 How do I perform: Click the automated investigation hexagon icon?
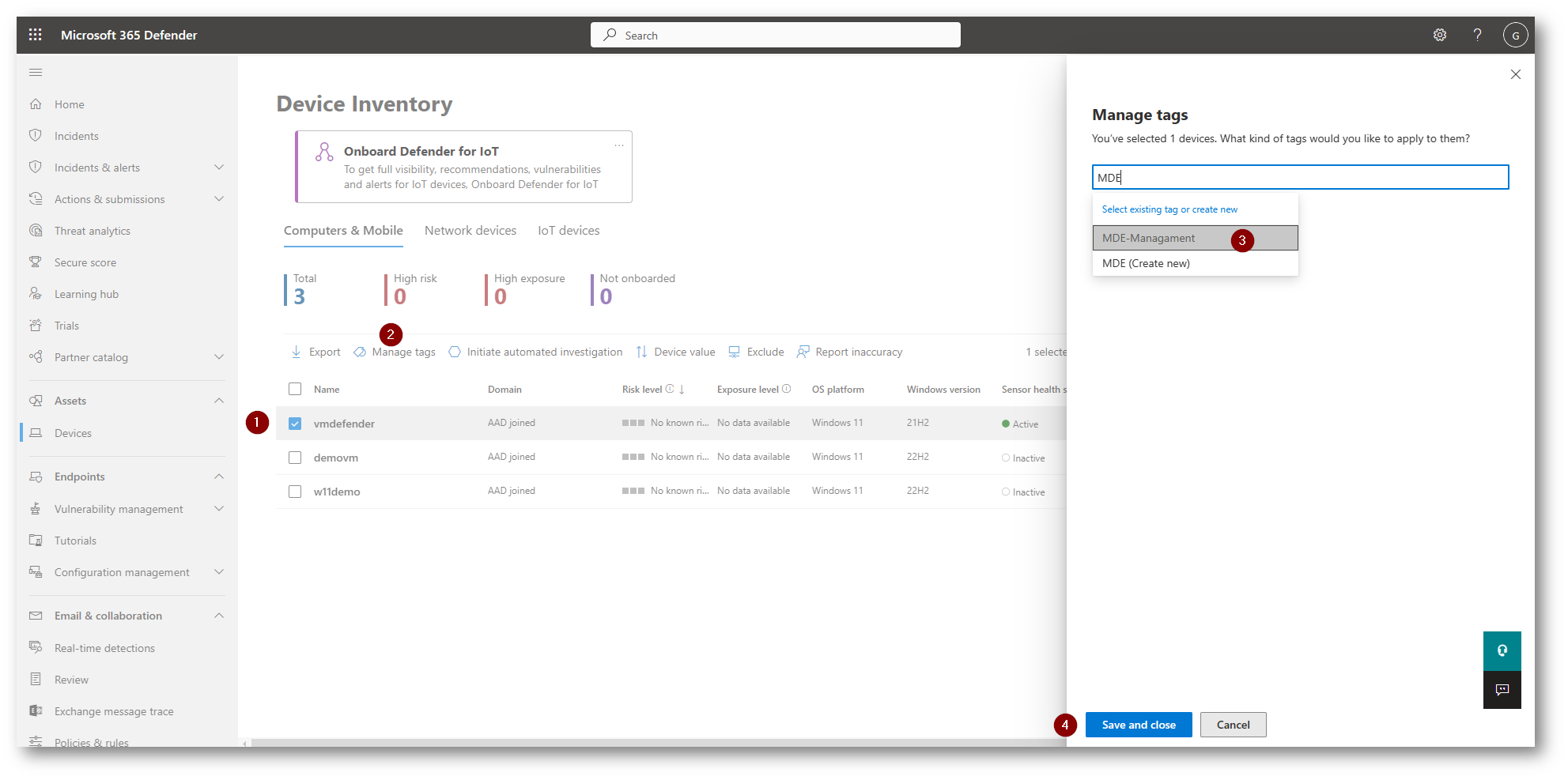click(x=455, y=352)
